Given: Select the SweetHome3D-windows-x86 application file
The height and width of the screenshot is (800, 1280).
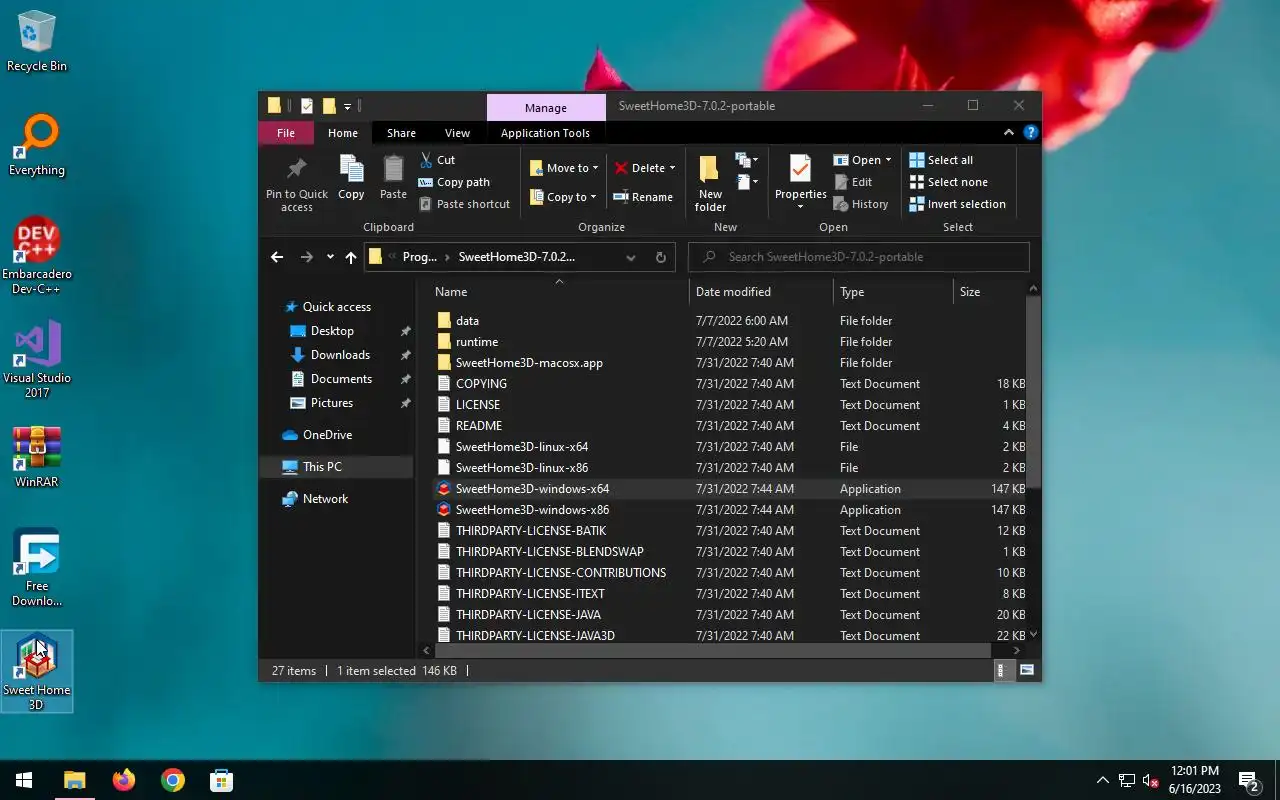Looking at the screenshot, I should pyautogui.click(x=532, y=510).
